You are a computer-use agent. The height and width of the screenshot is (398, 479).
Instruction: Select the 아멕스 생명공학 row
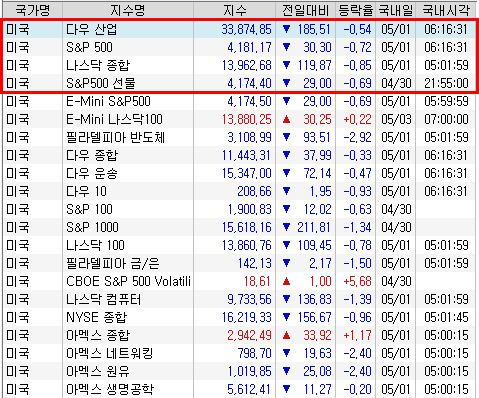tap(239, 389)
